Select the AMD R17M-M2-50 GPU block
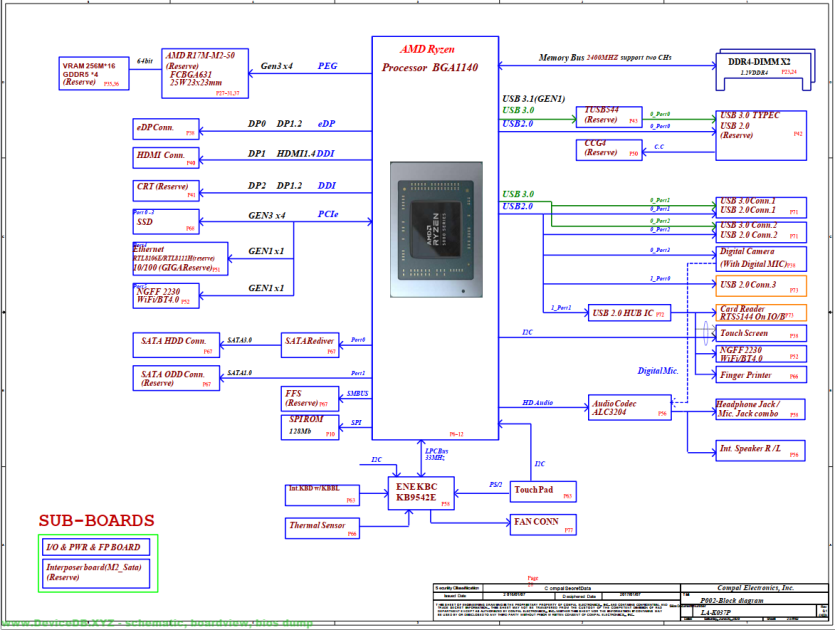Screen dimensions: 835x630 [205, 73]
